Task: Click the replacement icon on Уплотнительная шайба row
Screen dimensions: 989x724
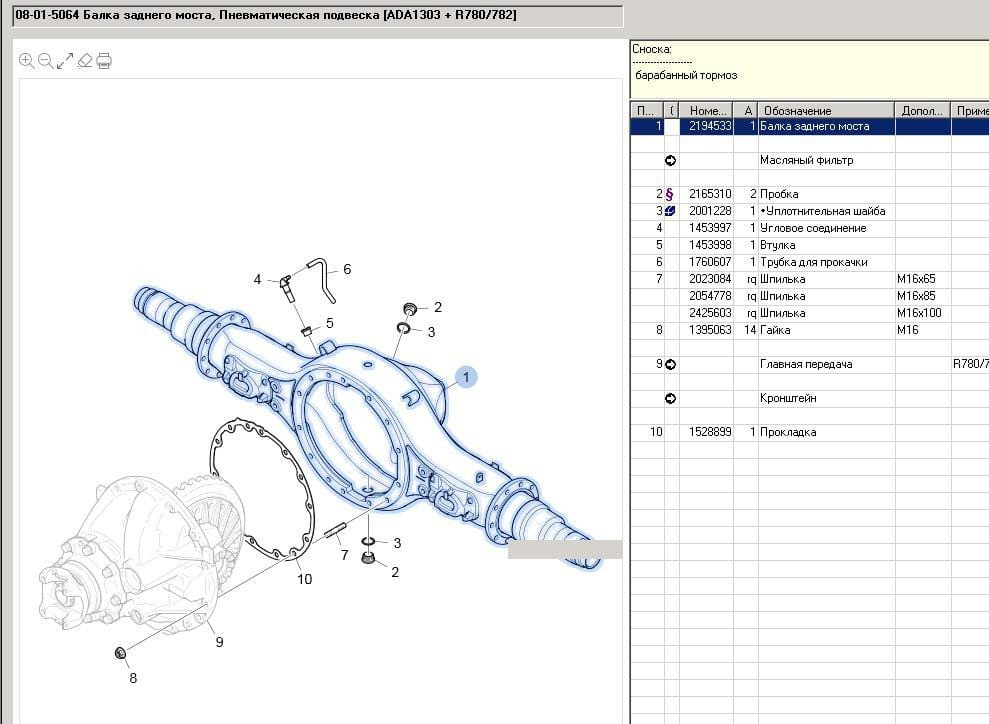Action: (670, 211)
